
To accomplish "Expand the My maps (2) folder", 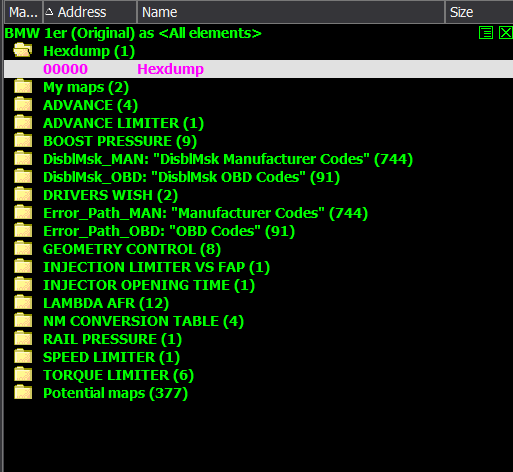I will point(86,87).
